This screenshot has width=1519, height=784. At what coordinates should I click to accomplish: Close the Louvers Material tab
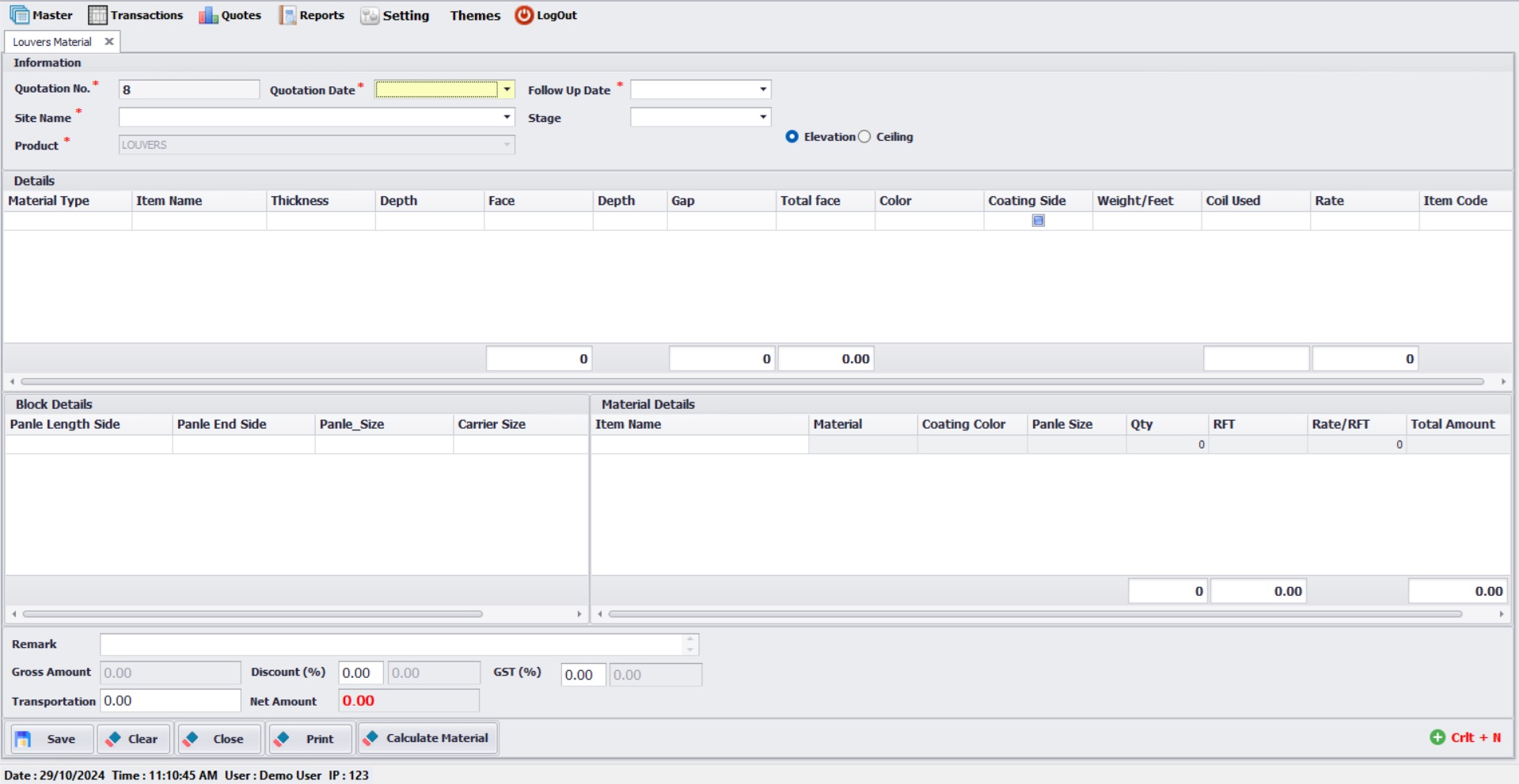[x=109, y=42]
